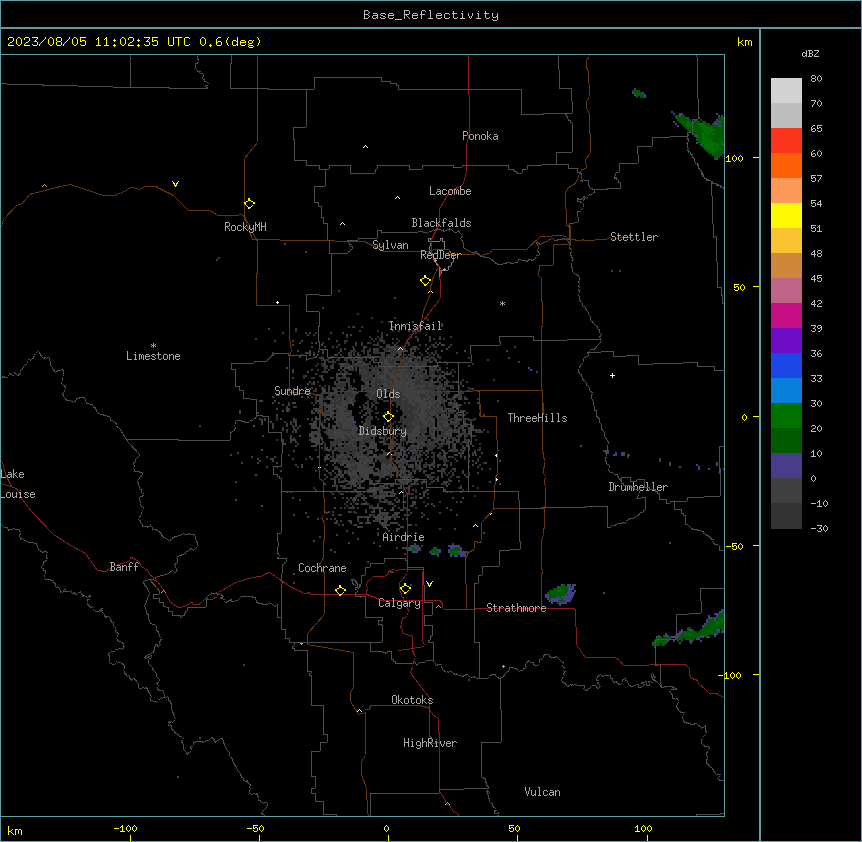The height and width of the screenshot is (842, 862).
Task: Click the yellow V marker northwest of RockyMH
Action: (175, 184)
